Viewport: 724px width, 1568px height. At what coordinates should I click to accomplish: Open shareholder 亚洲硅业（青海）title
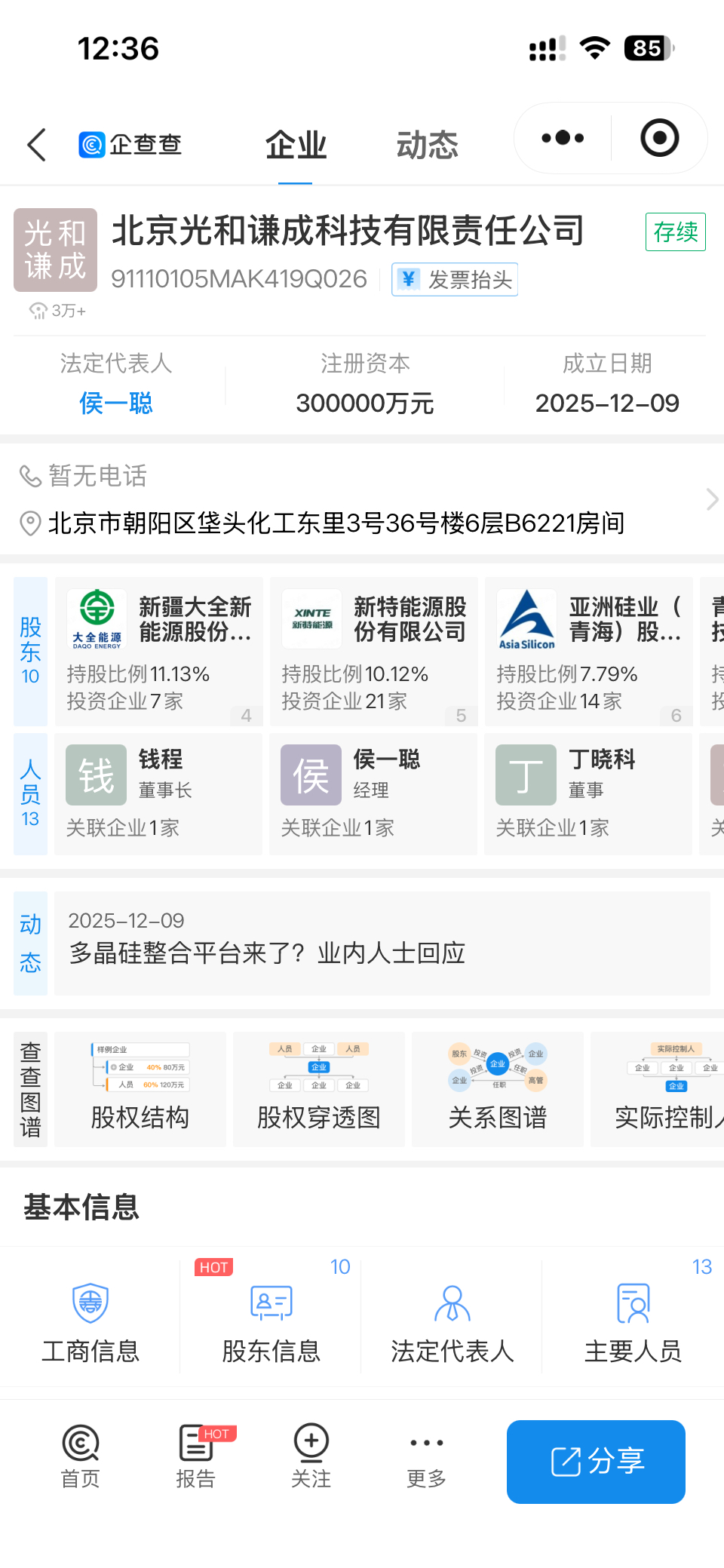pos(626,619)
